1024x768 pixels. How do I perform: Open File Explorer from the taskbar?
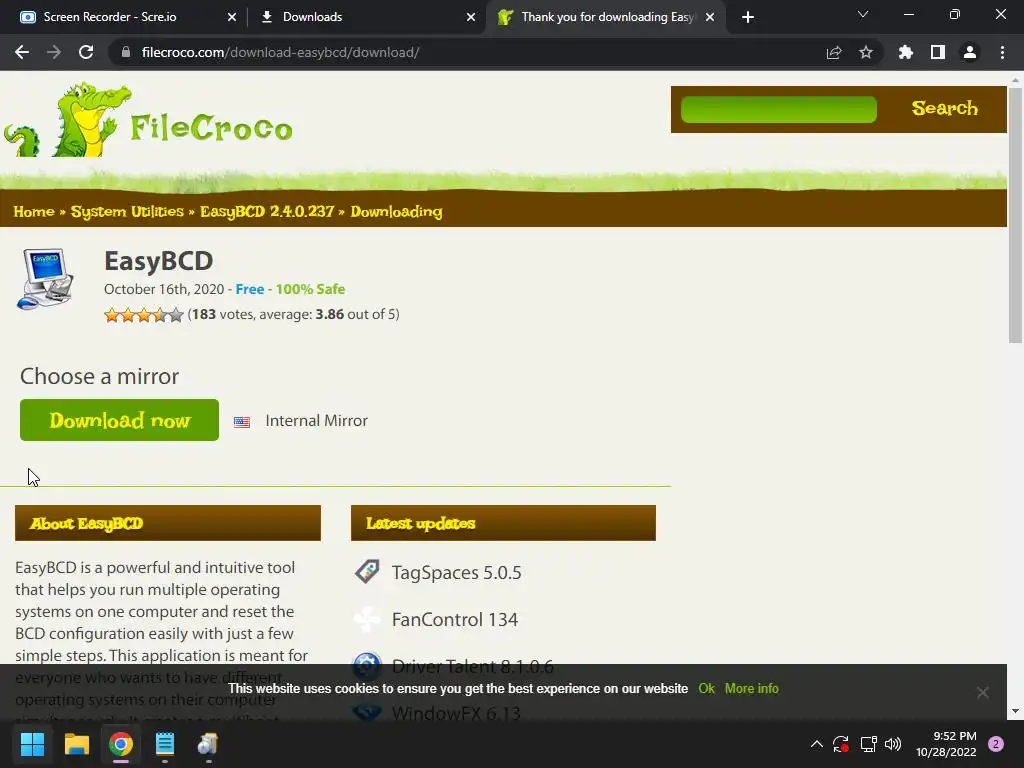click(x=76, y=744)
